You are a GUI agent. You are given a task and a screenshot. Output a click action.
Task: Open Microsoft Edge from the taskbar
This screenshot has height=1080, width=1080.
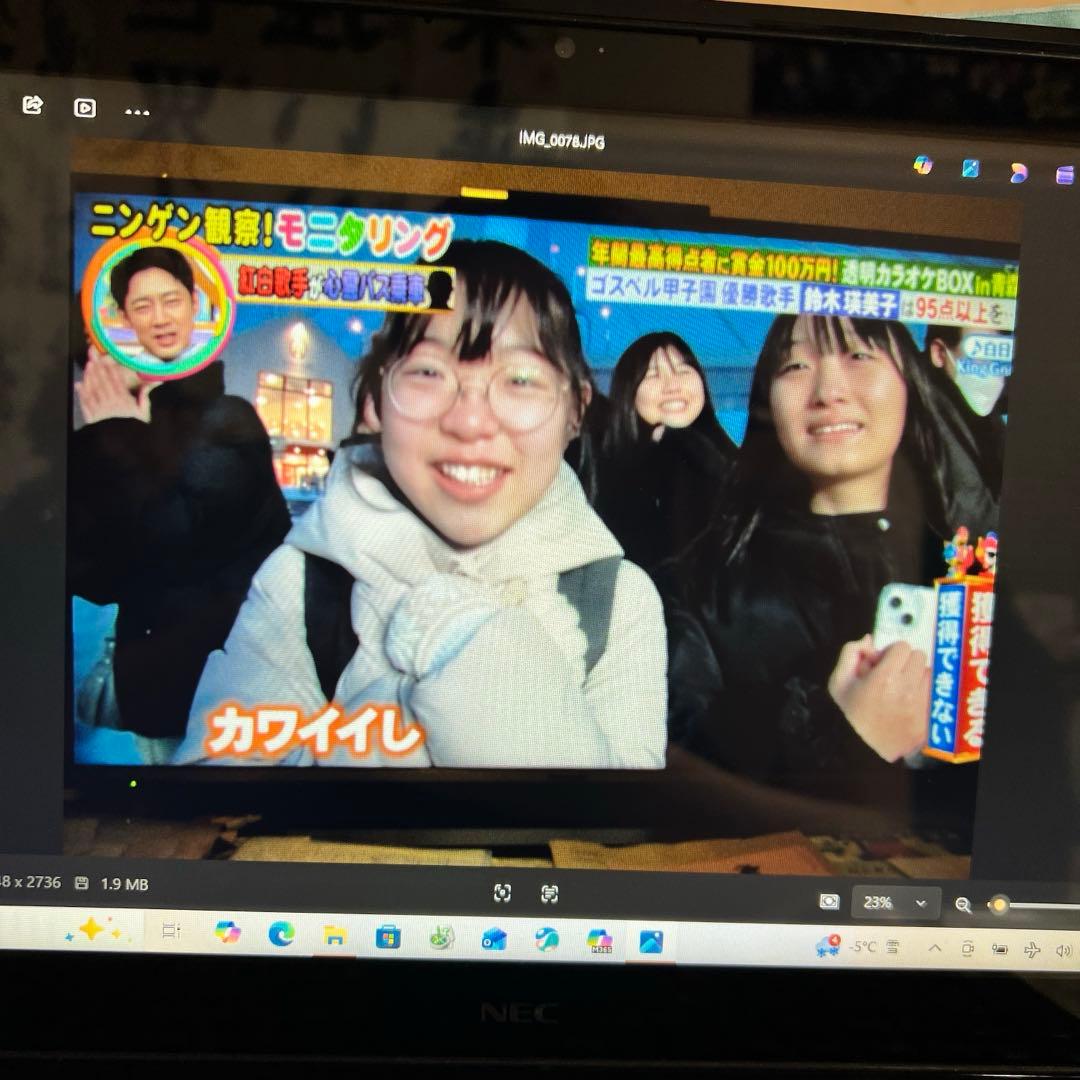[281, 933]
